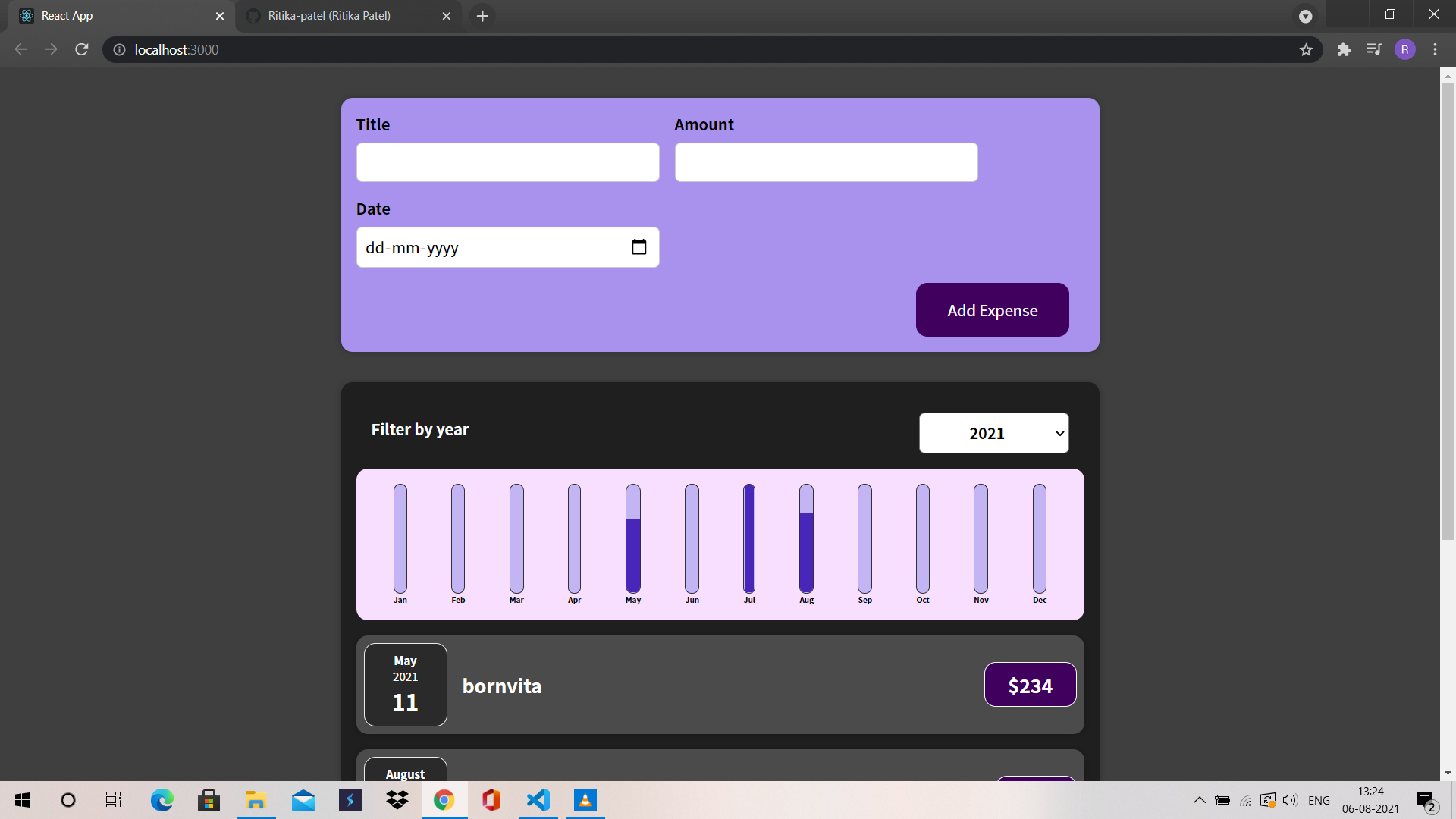Click inside the Title input field
1456x819 pixels.
pyautogui.click(x=507, y=162)
